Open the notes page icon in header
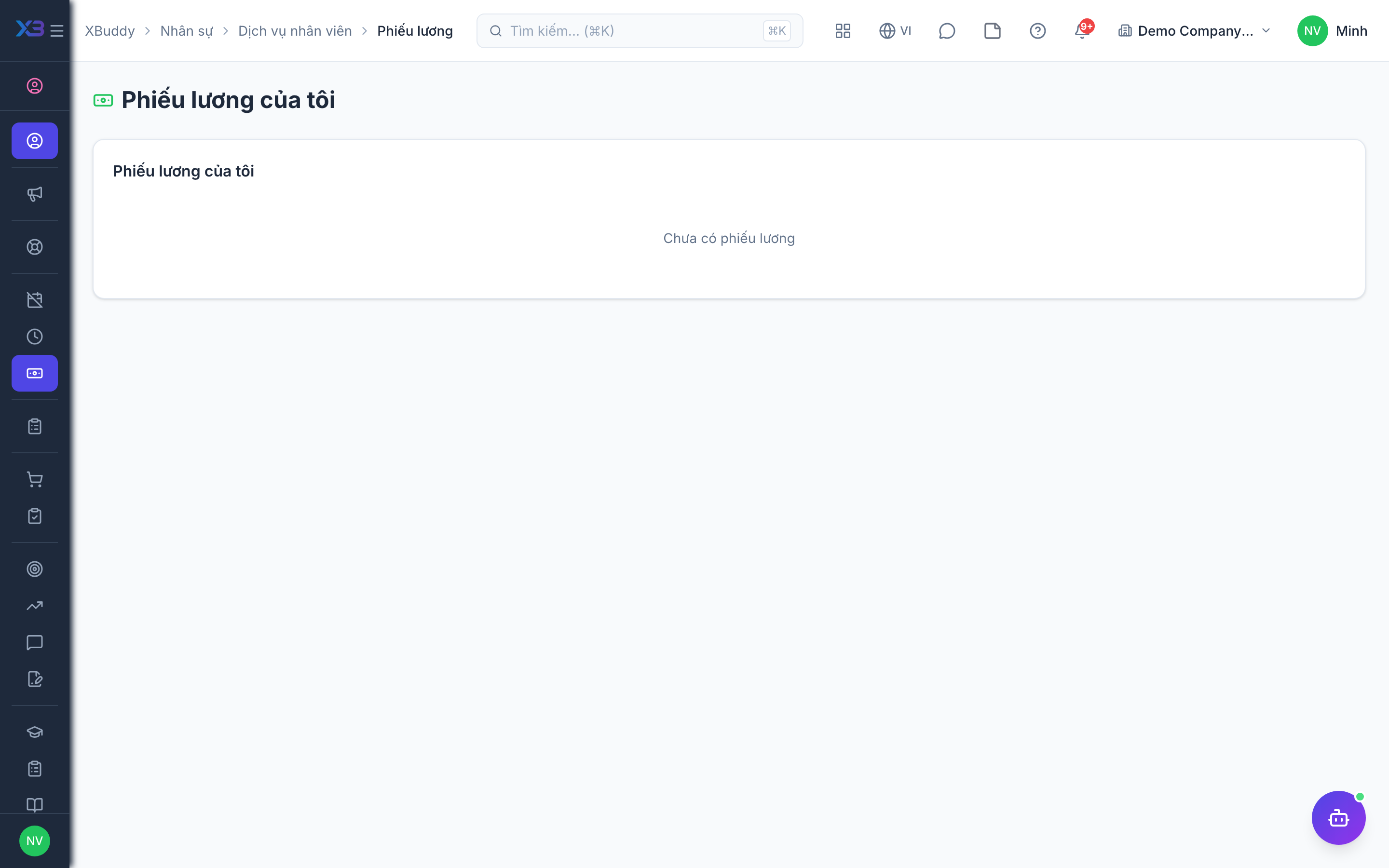 [x=993, y=31]
